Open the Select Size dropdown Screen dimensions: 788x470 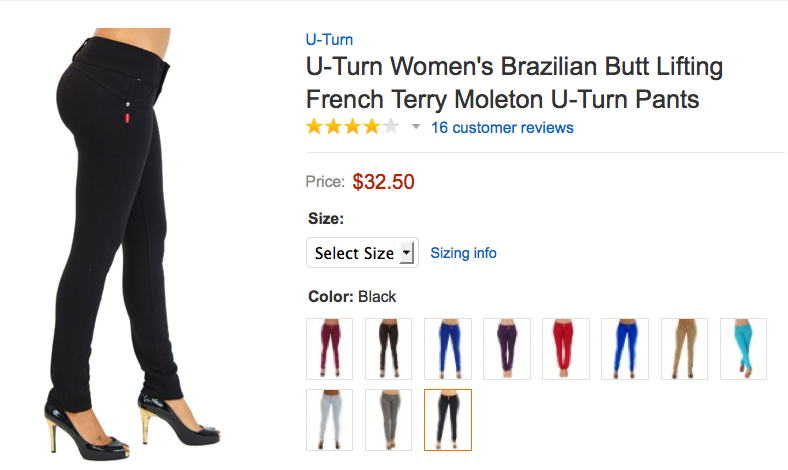click(362, 253)
